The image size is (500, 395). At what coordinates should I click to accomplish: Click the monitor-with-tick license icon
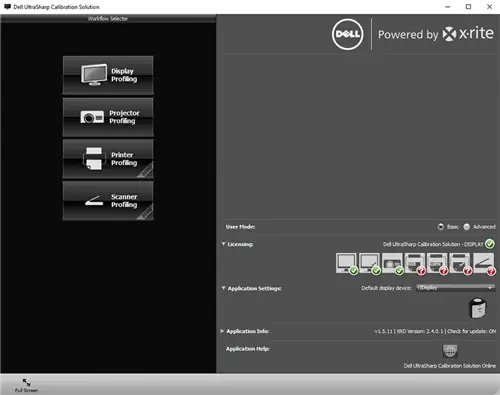tap(369, 263)
